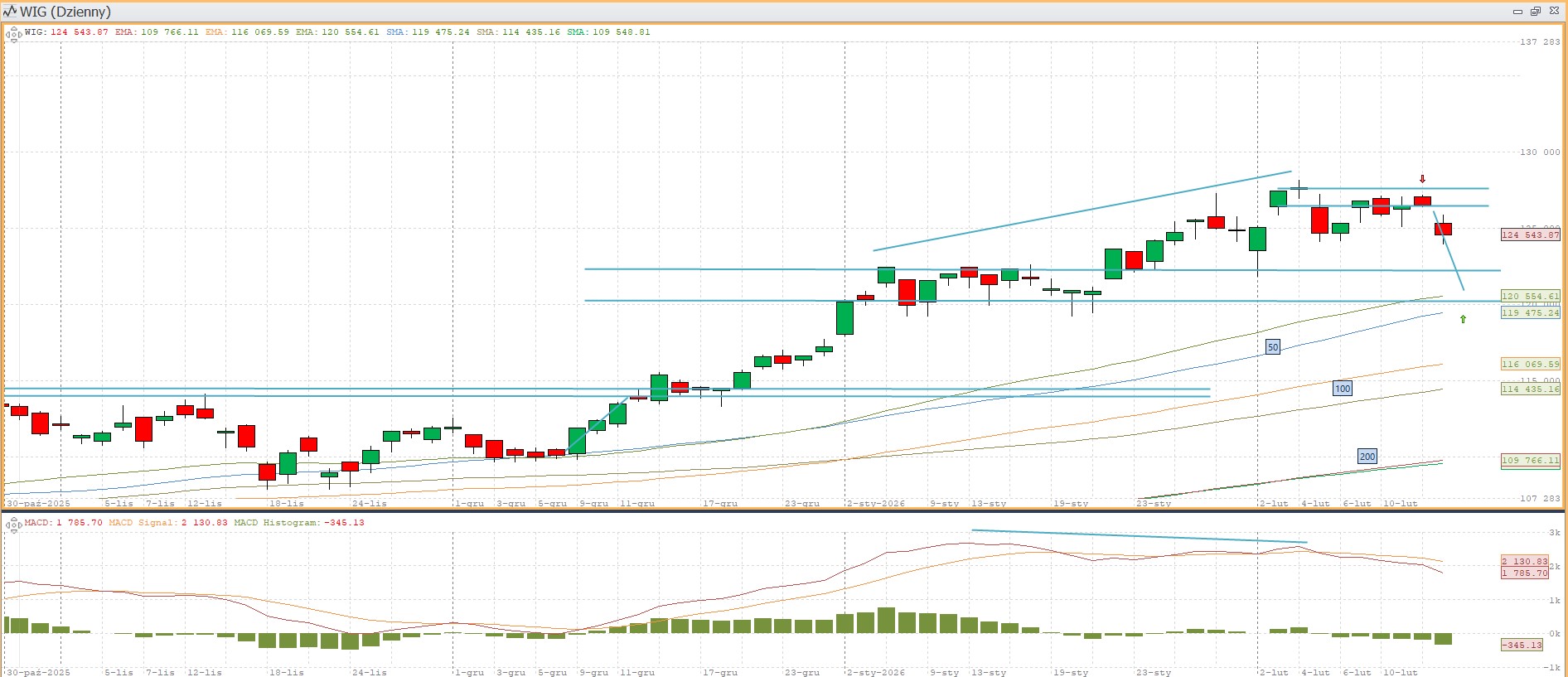
Task: Click the WIG price value 124 543.87 in legend
Action: click(x=79, y=32)
